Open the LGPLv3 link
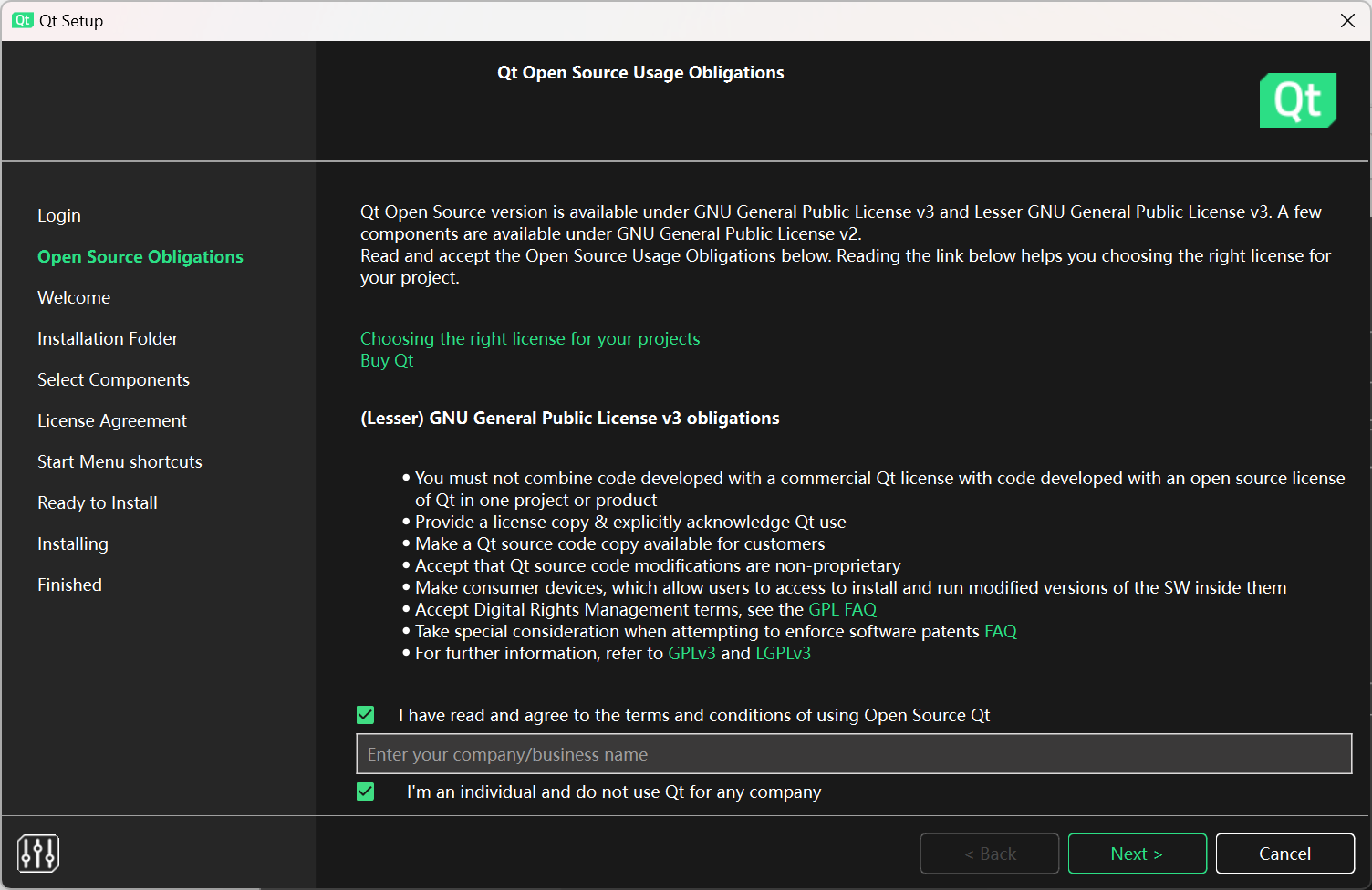Viewport: 1372px width, 890px height. [x=783, y=653]
